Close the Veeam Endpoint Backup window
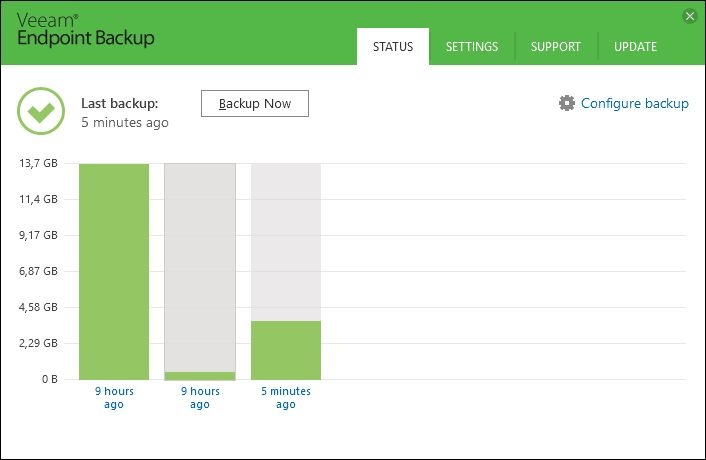Viewport: 706px width, 460px height. coord(689,16)
